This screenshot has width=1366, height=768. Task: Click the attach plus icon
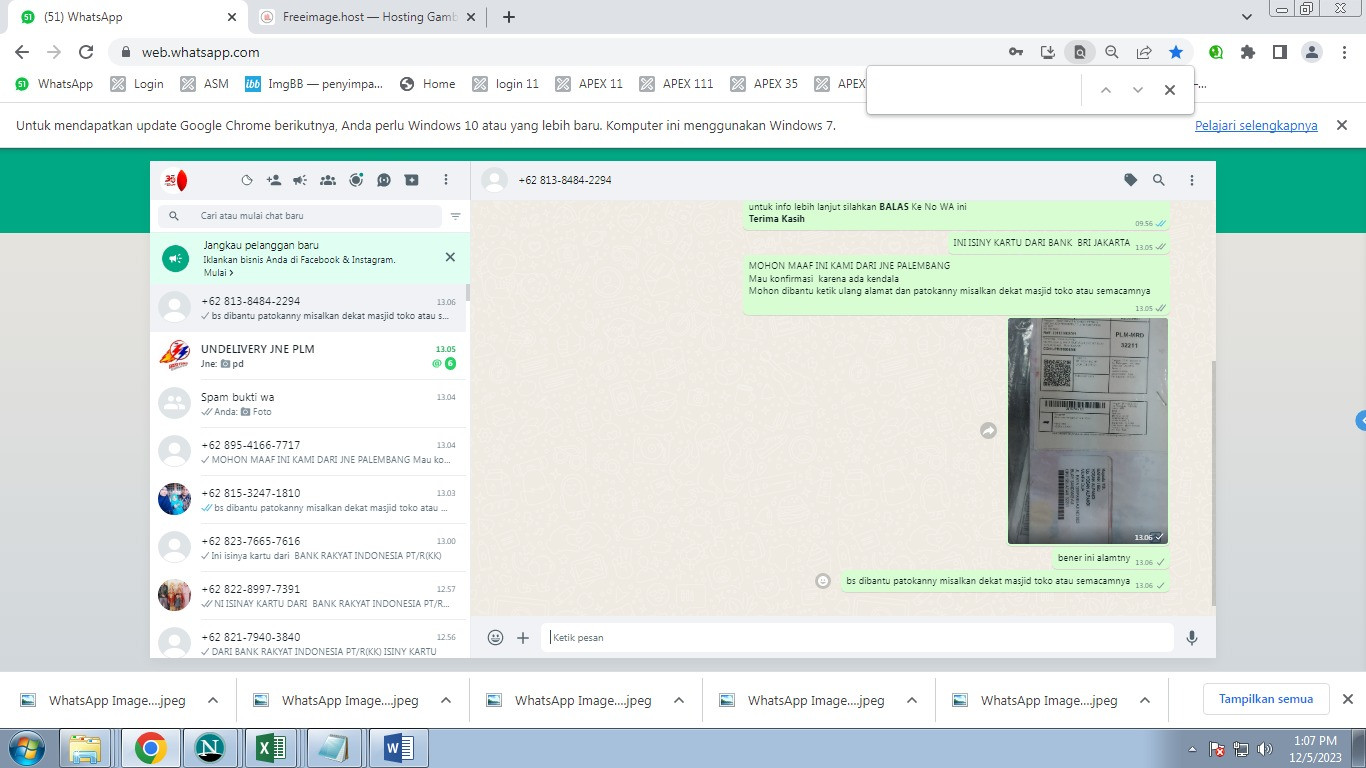click(x=523, y=637)
